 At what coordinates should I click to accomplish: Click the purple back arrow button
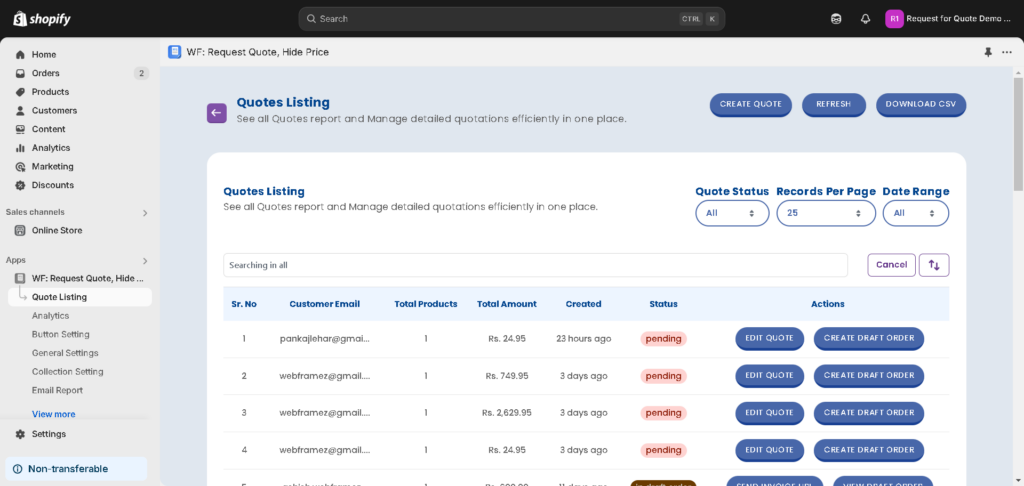coord(217,113)
